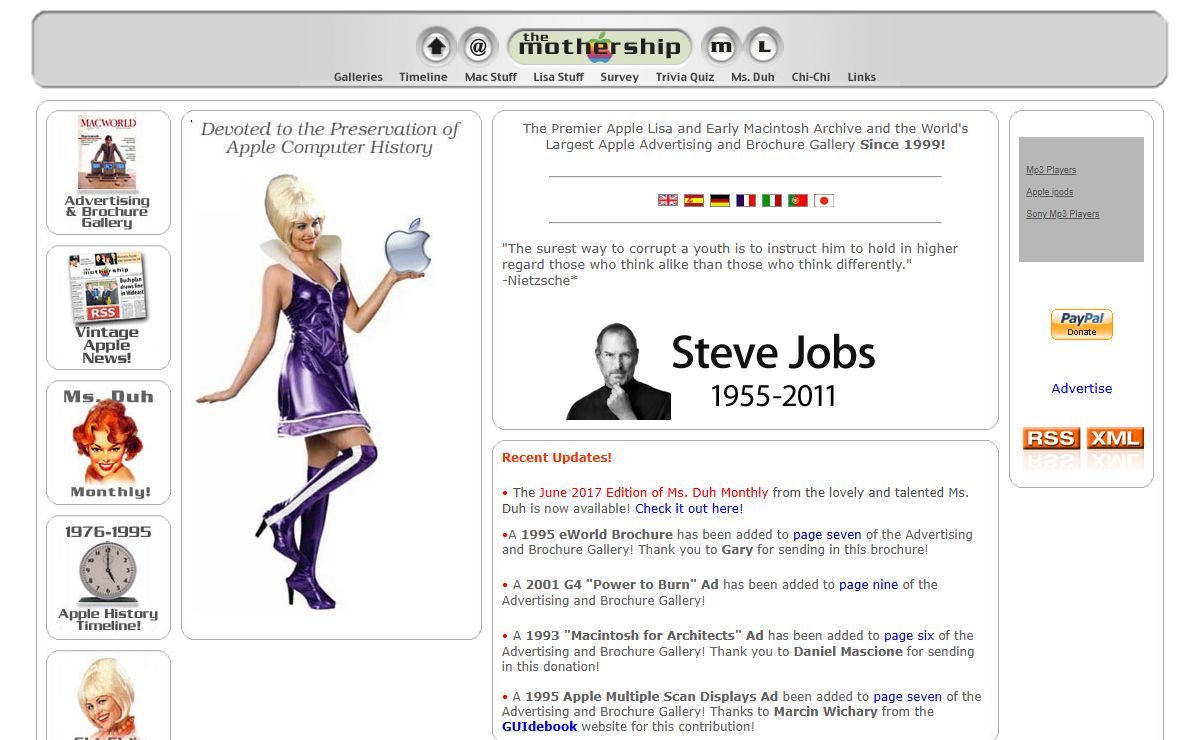Open "page seven" link in eWorld Brochure update

pos(827,535)
